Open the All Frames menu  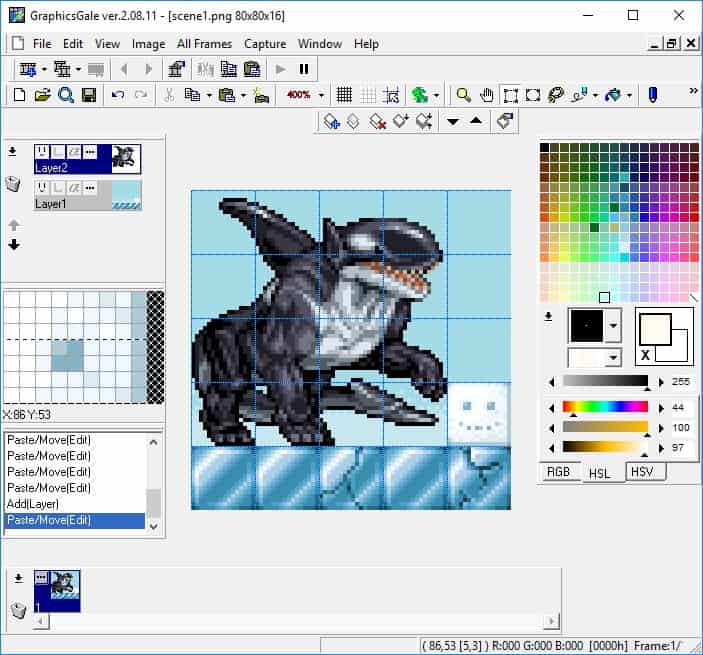tap(204, 44)
